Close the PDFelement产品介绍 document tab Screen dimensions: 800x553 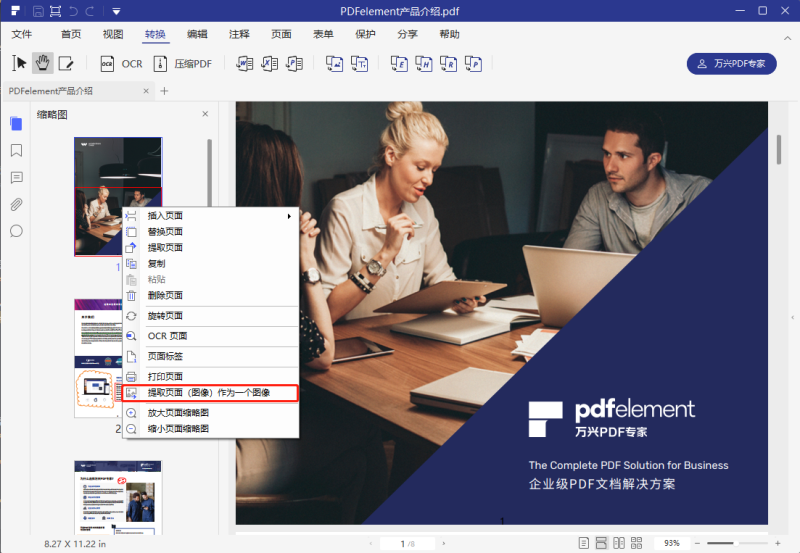coord(146,91)
